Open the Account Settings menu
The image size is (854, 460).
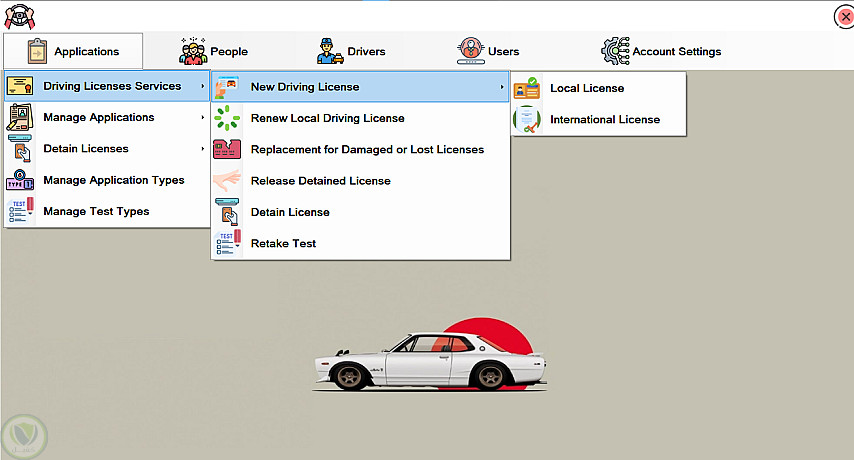(661, 51)
